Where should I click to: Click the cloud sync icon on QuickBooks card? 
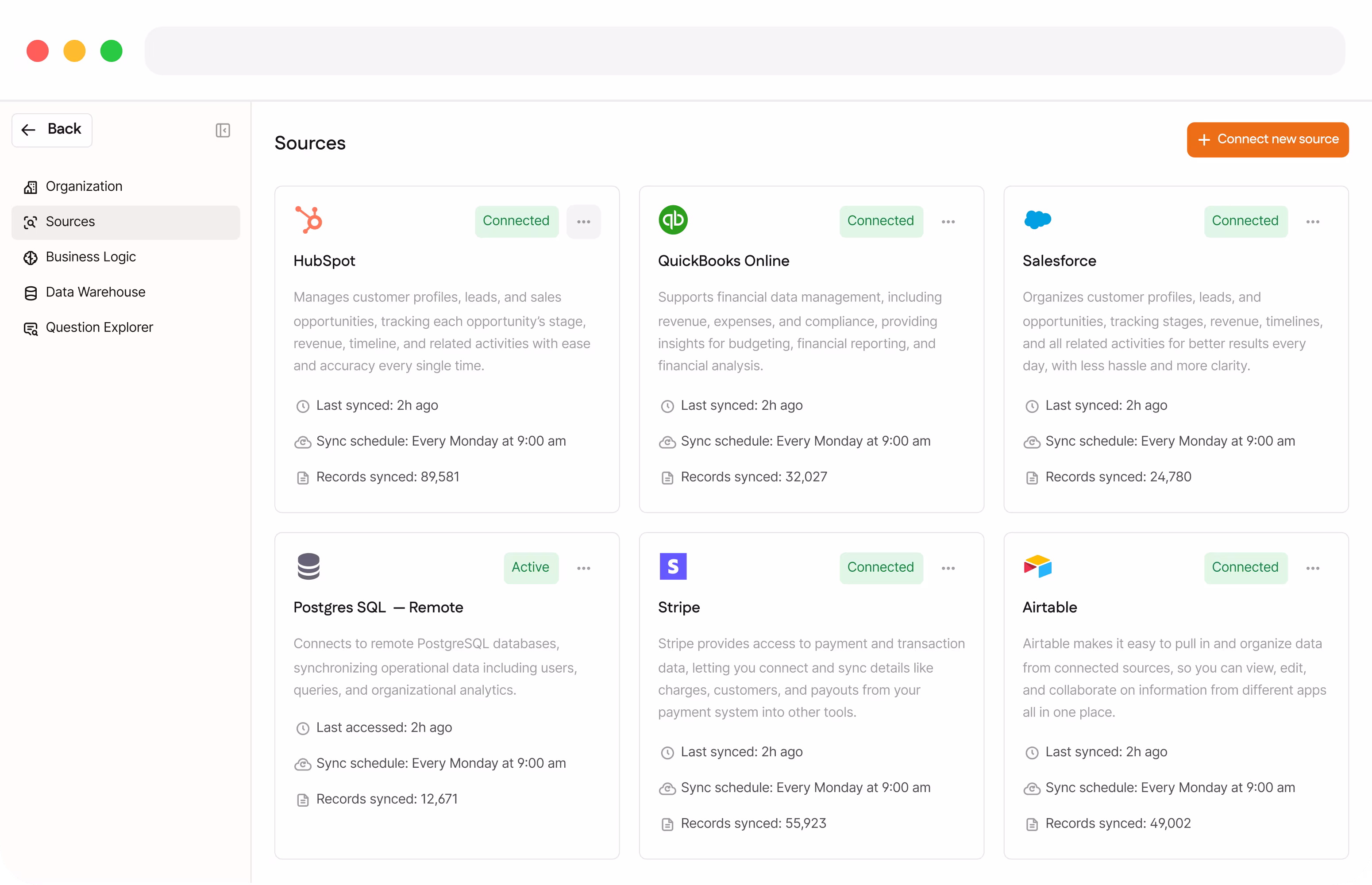coord(667,442)
